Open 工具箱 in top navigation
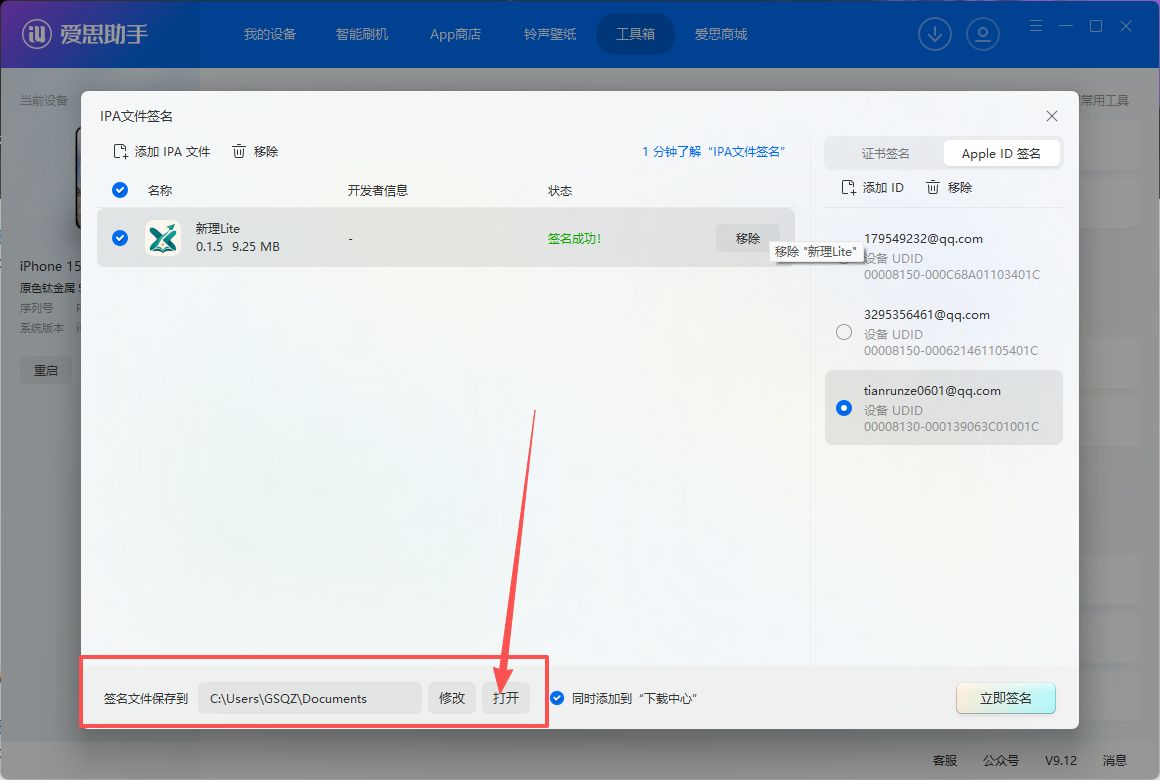Viewport: 1160px width, 780px height. [x=635, y=34]
